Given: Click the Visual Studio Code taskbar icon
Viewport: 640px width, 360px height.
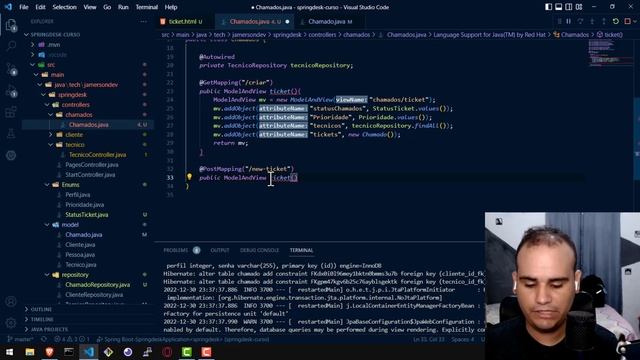Looking at the screenshot, I should tap(89, 352).
